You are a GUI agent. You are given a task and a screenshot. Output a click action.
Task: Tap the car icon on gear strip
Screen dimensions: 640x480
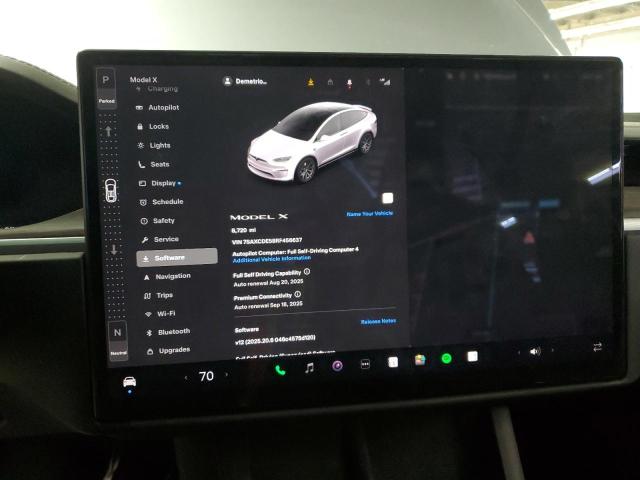[x=111, y=191]
